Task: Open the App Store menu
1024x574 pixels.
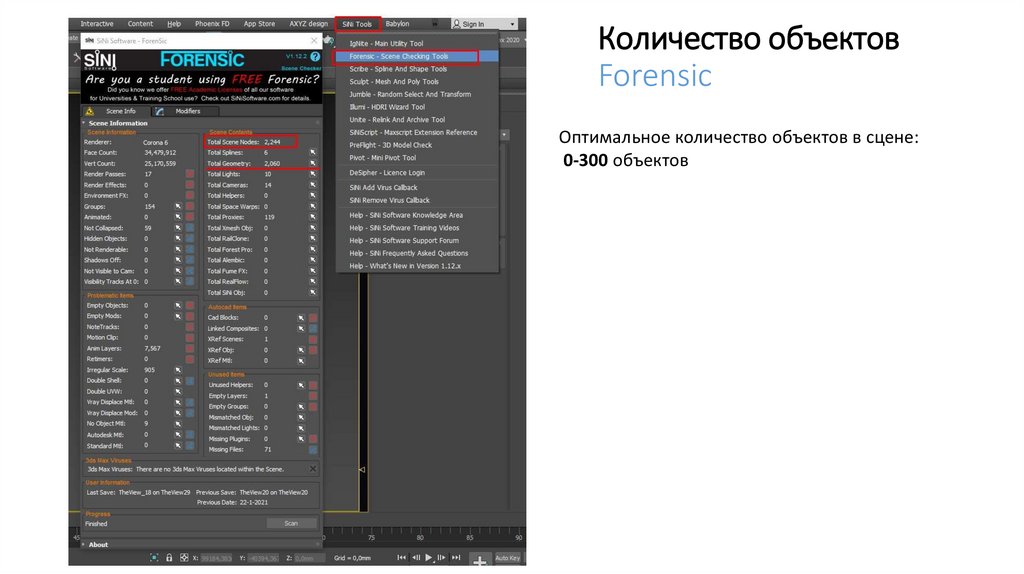Action: click(x=259, y=24)
